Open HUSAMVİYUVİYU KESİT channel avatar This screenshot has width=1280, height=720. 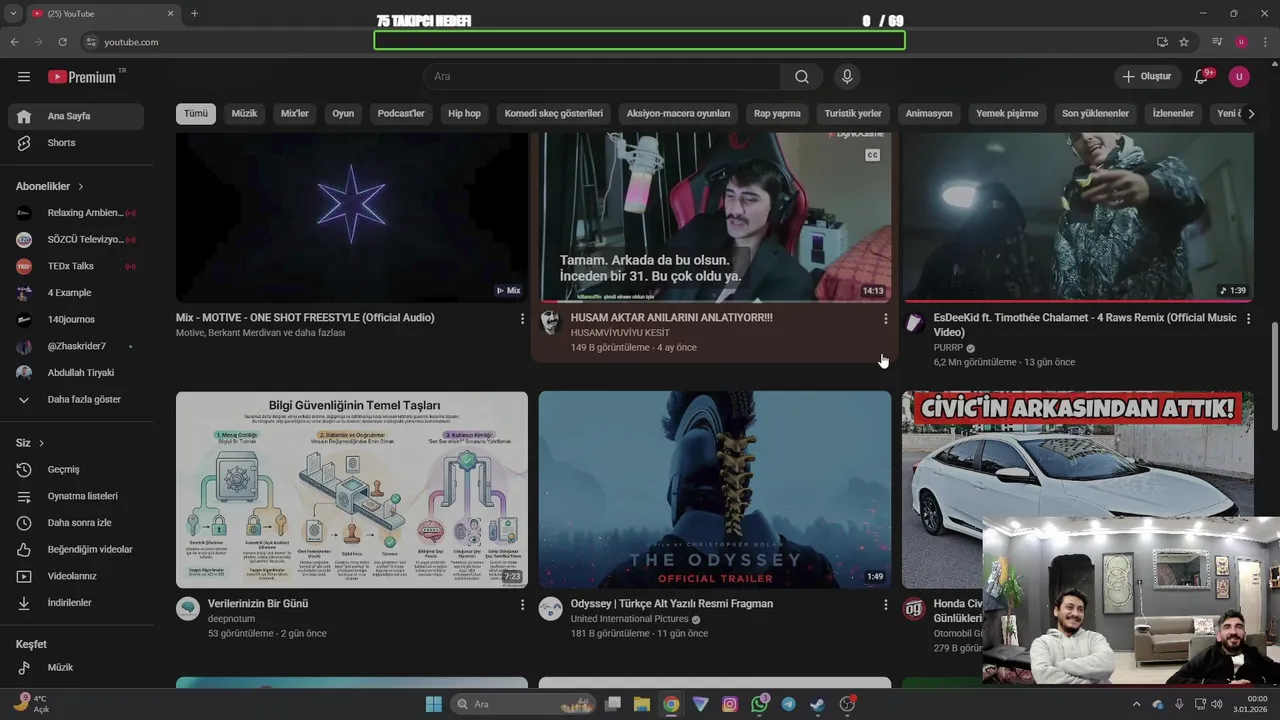[550, 322]
